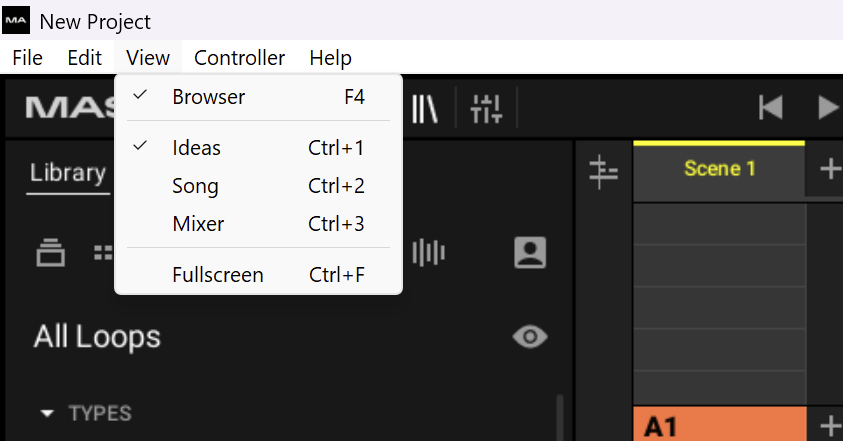Click the stacked projects browser icon
843x441 pixels.
click(x=51, y=253)
